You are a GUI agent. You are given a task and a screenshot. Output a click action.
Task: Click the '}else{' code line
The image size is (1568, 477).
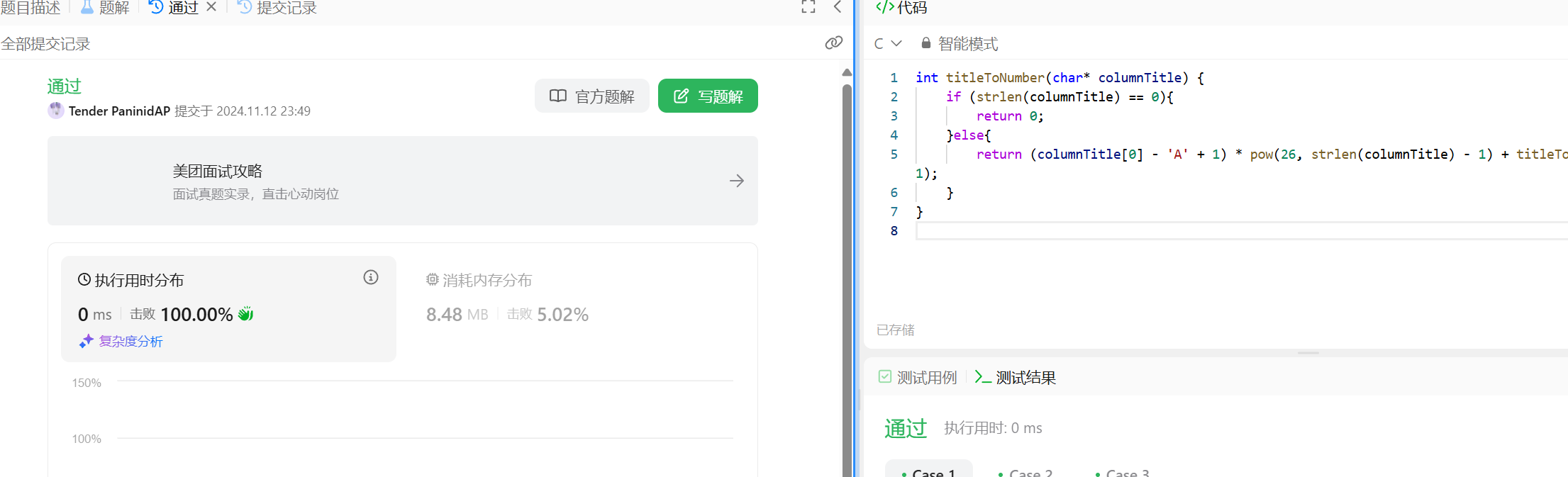pyautogui.click(x=969, y=135)
